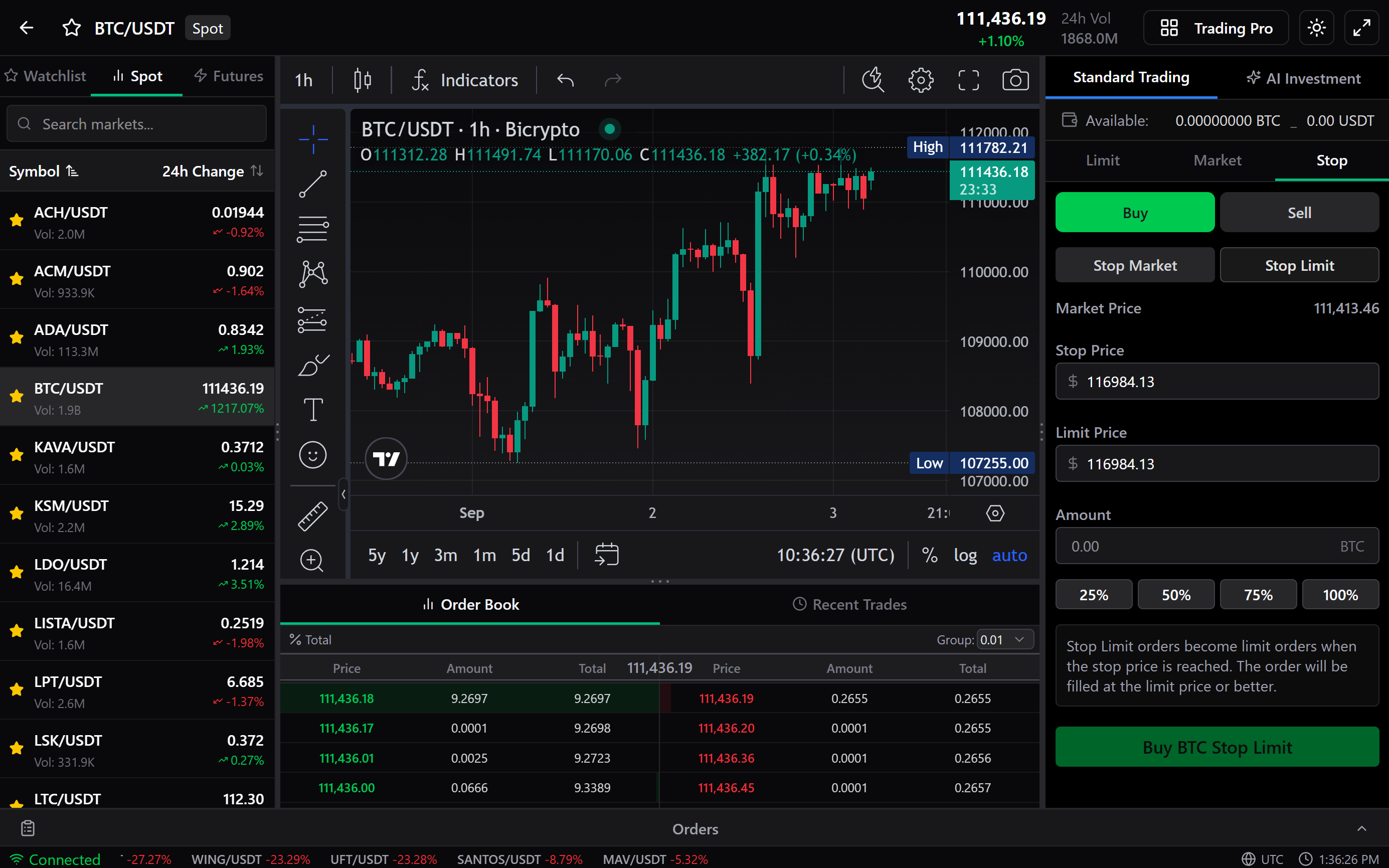Set amount to 50% preset
Image resolution: width=1389 pixels, height=868 pixels.
[1175, 594]
